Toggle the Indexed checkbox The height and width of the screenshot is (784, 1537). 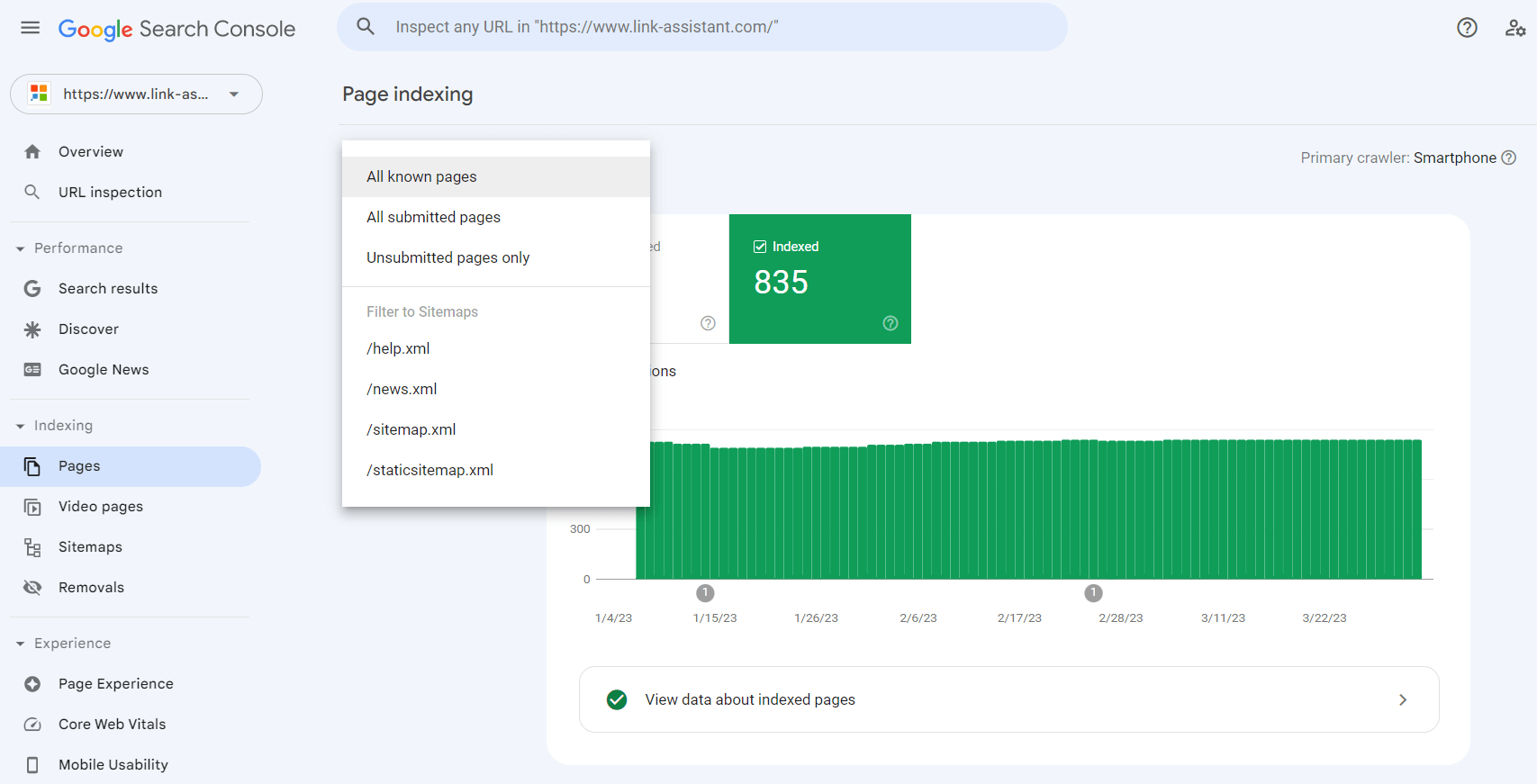click(x=760, y=247)
